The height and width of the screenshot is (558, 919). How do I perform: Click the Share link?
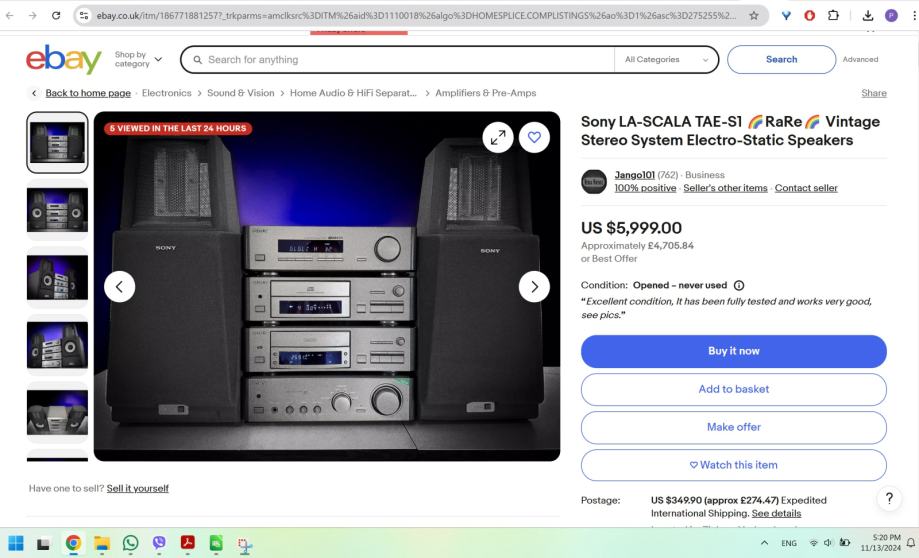click(x=873, y=93)
